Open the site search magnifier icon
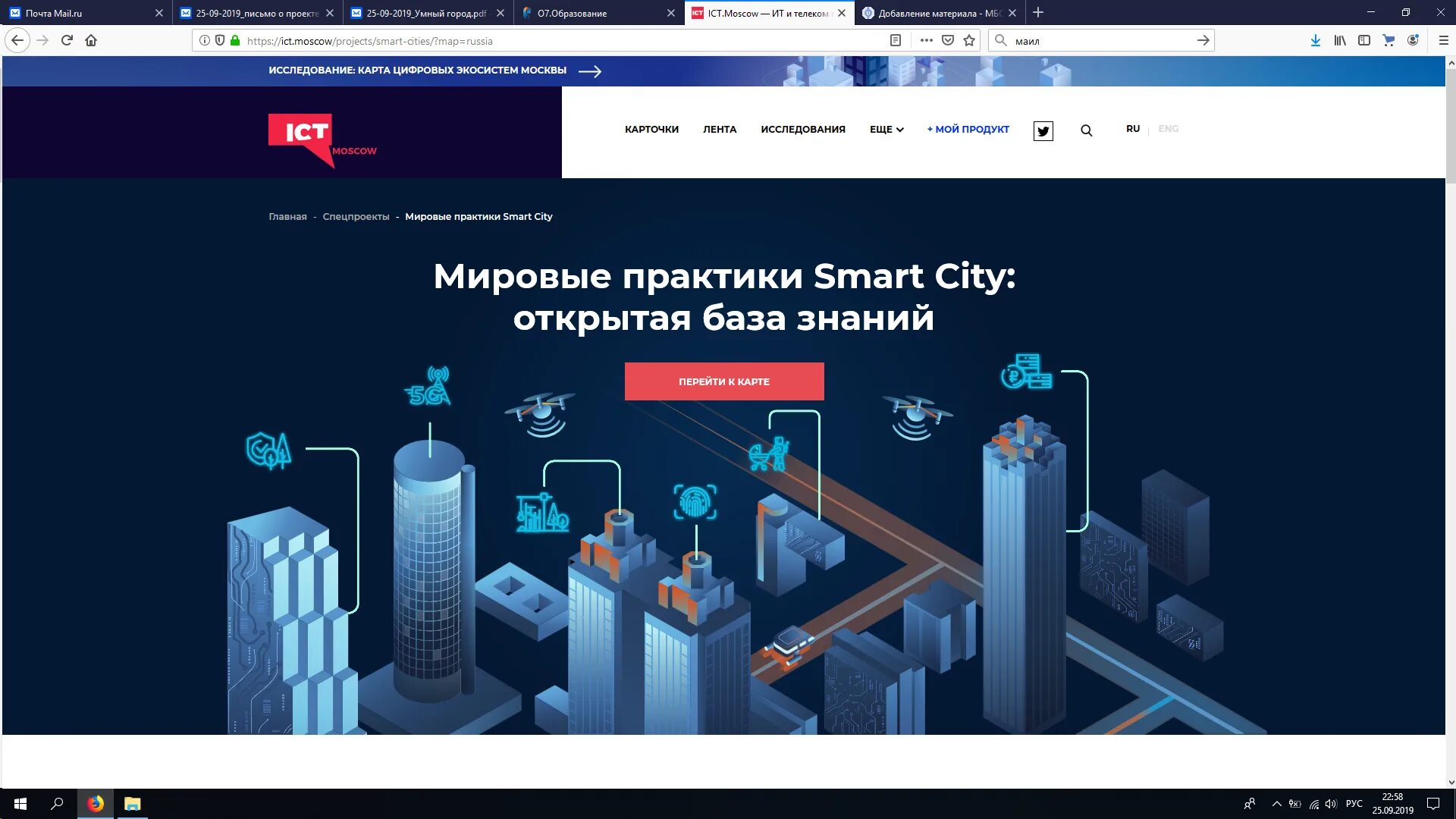This screenshot has height=819, width=1456. [x=1086, y=130]
